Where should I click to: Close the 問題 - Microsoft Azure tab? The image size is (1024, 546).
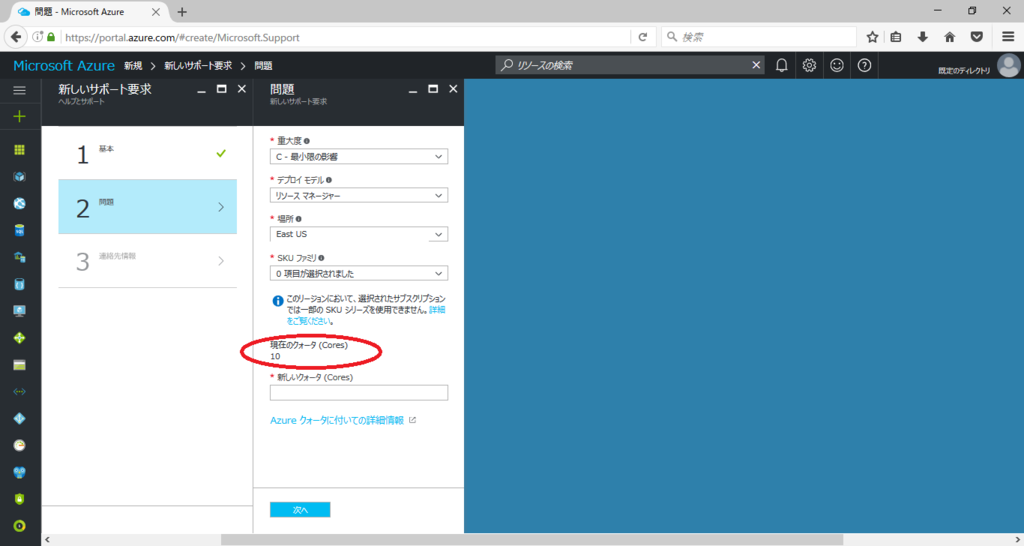(156, 12)
